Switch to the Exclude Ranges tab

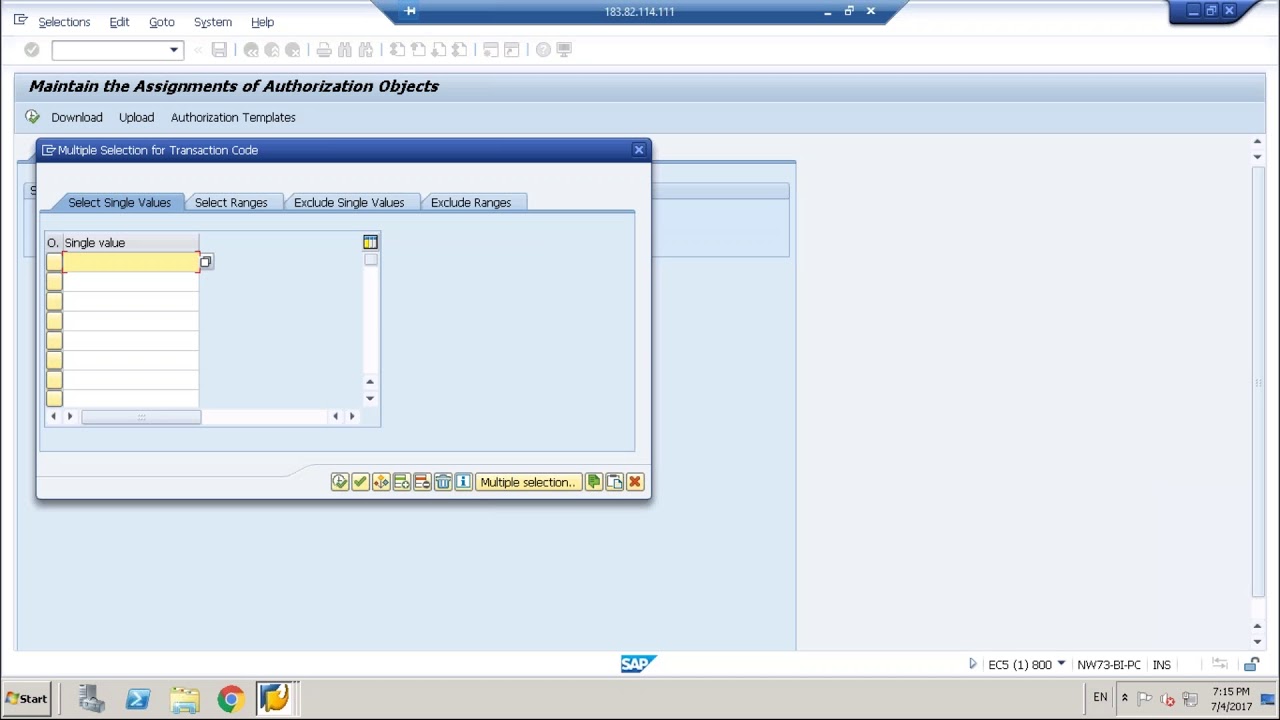pyautogui.click(x=471, y=202)
